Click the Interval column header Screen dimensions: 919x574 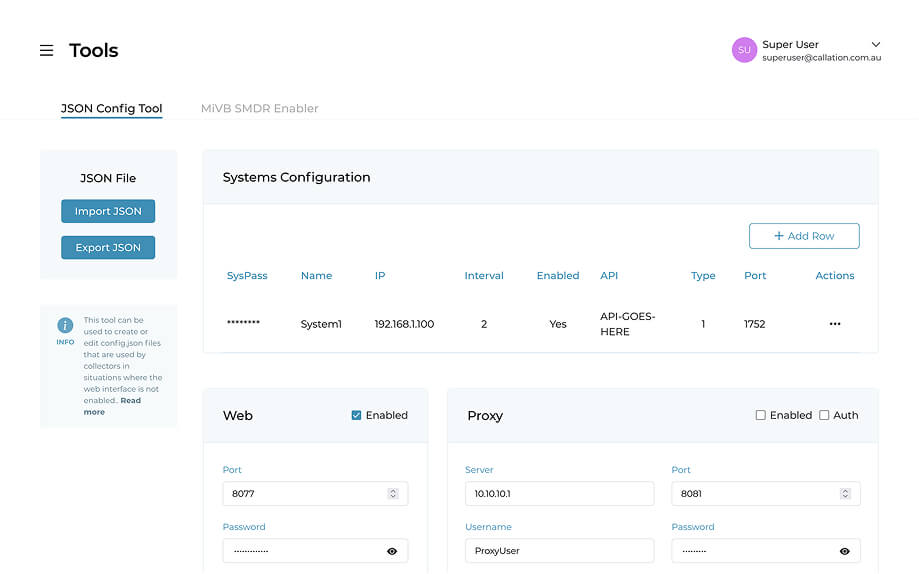click(484, 276)
